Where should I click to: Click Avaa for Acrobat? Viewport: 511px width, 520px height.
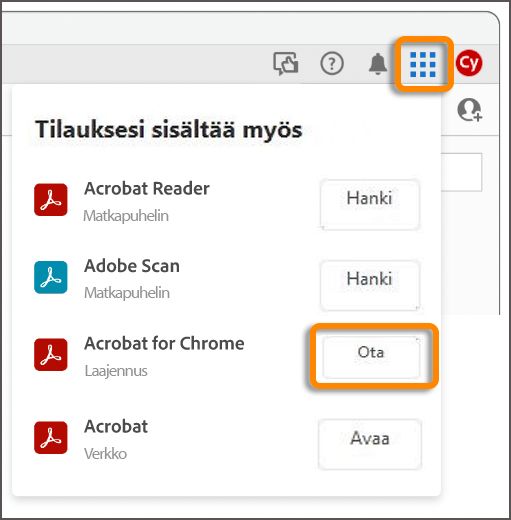pos(370,444)
